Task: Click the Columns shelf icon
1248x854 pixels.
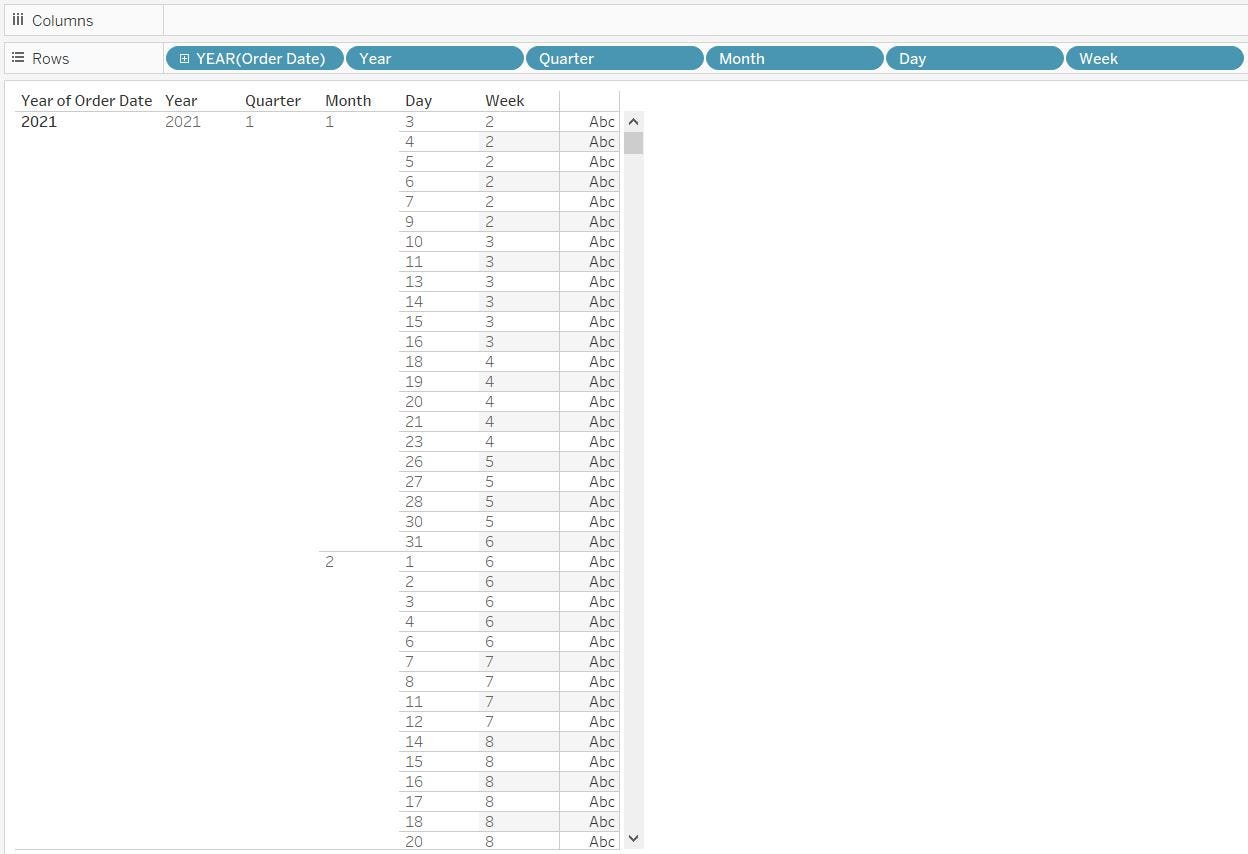Action: click(x=20, y=20)
